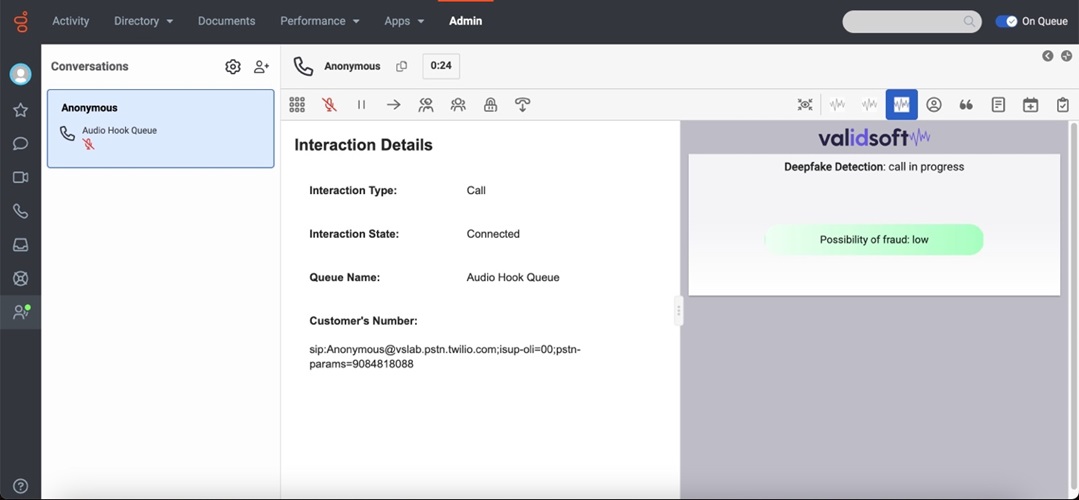Click the transfer arrow icon
Image resolution: width=1079 pixels, height=500 pixels.
click(393, 104)
